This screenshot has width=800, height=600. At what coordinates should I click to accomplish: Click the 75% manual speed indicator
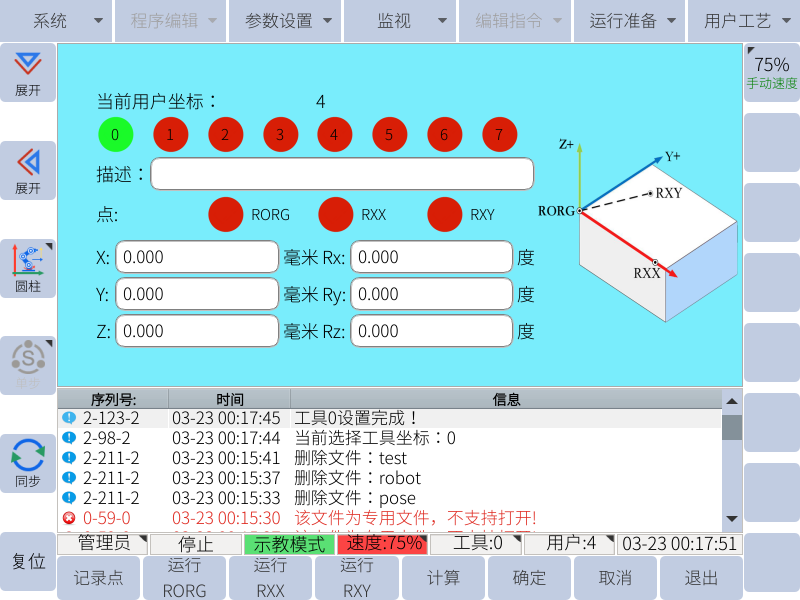pyautogui.click(x=771, y=72)
